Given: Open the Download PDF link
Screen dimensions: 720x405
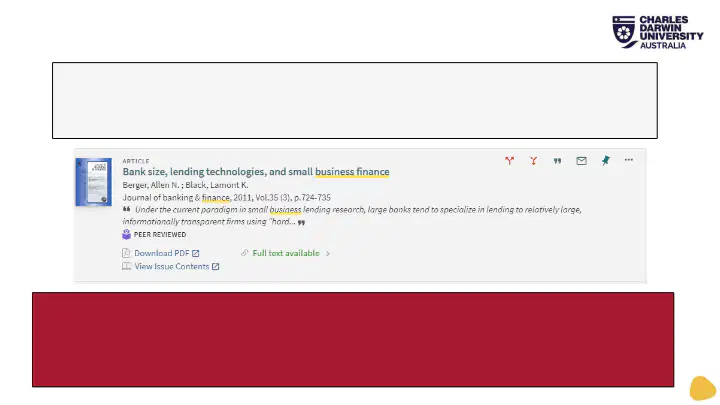Looking at the screenshot, I should pos(162,253).
